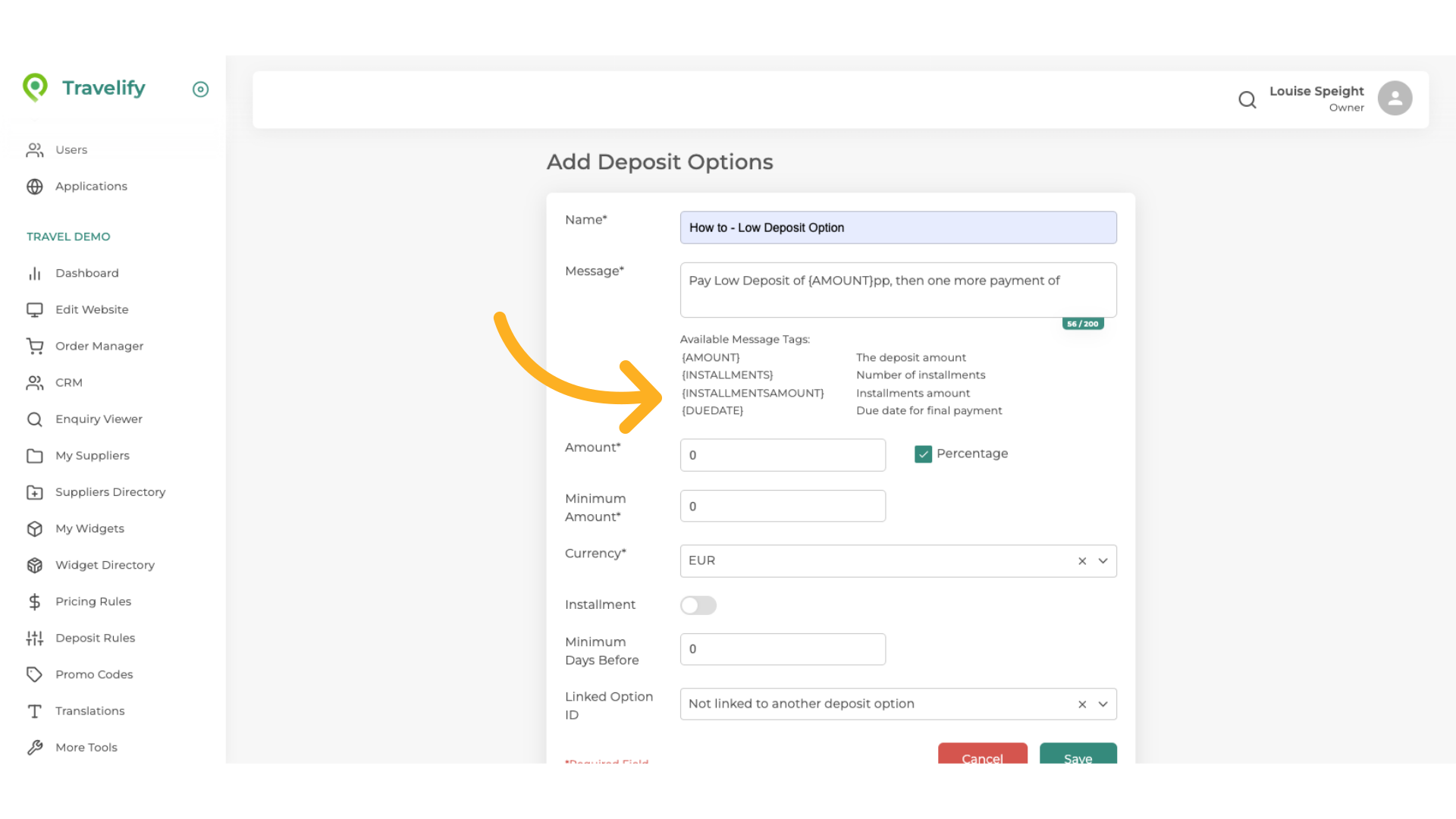Open Dashboard in the sidebar
Screen dimensions: 1456x819
coord(86,273)
